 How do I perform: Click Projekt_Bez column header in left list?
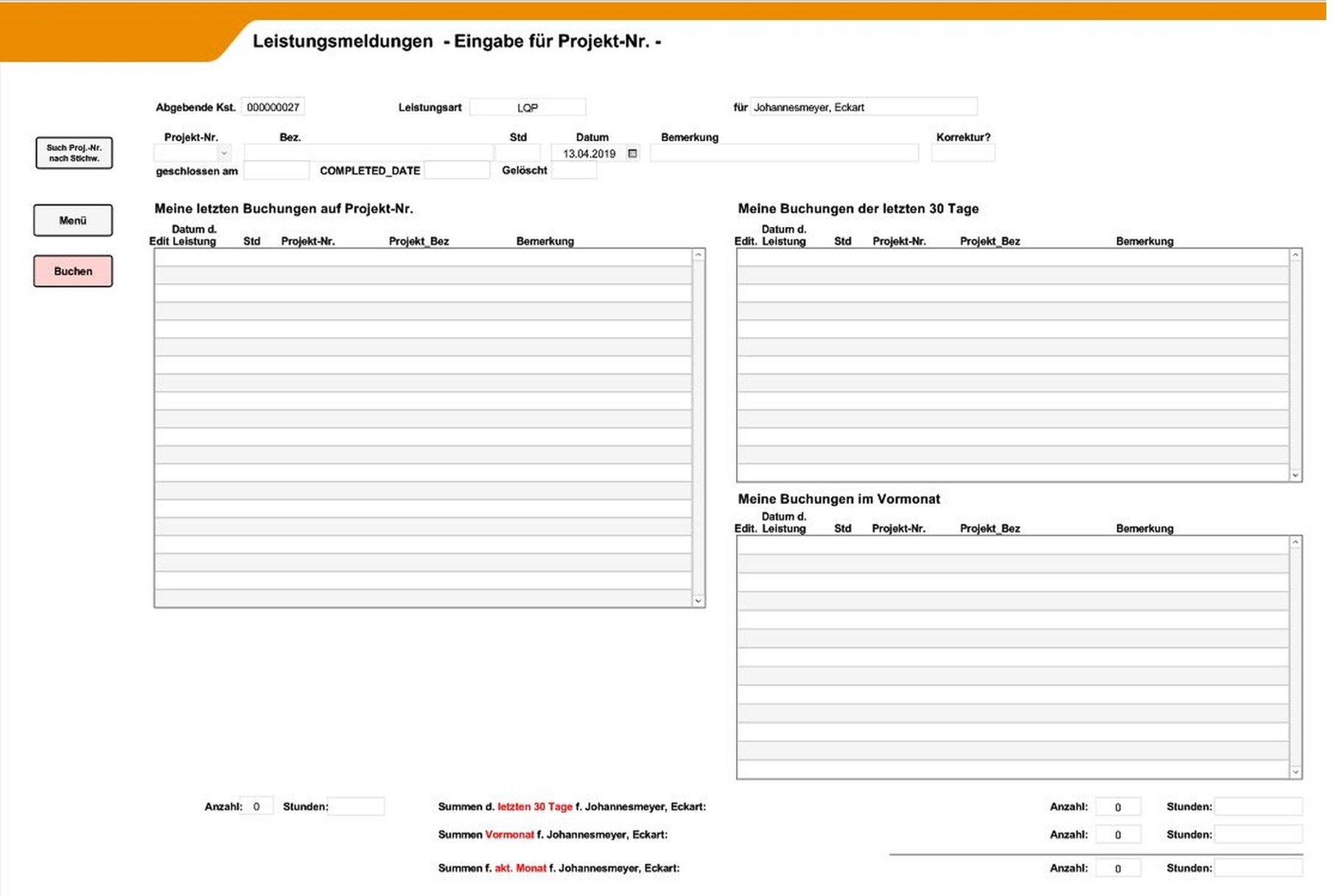tap(419, 241)
